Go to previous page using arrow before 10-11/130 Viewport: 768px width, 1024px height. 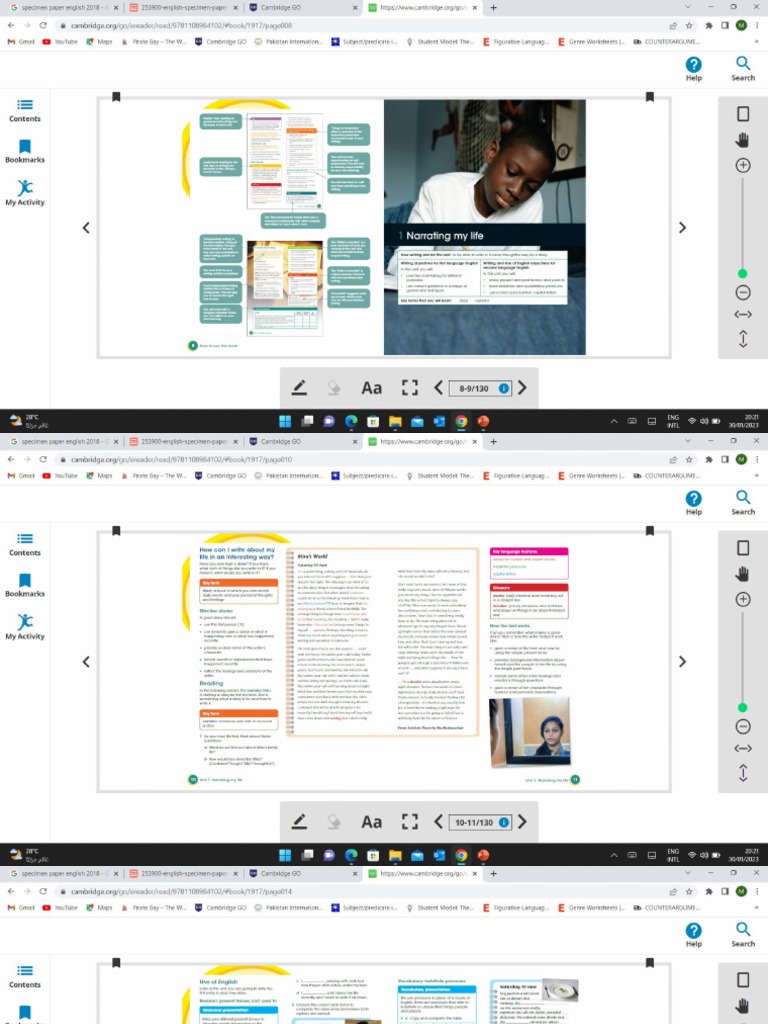click(x=438, y=822)
